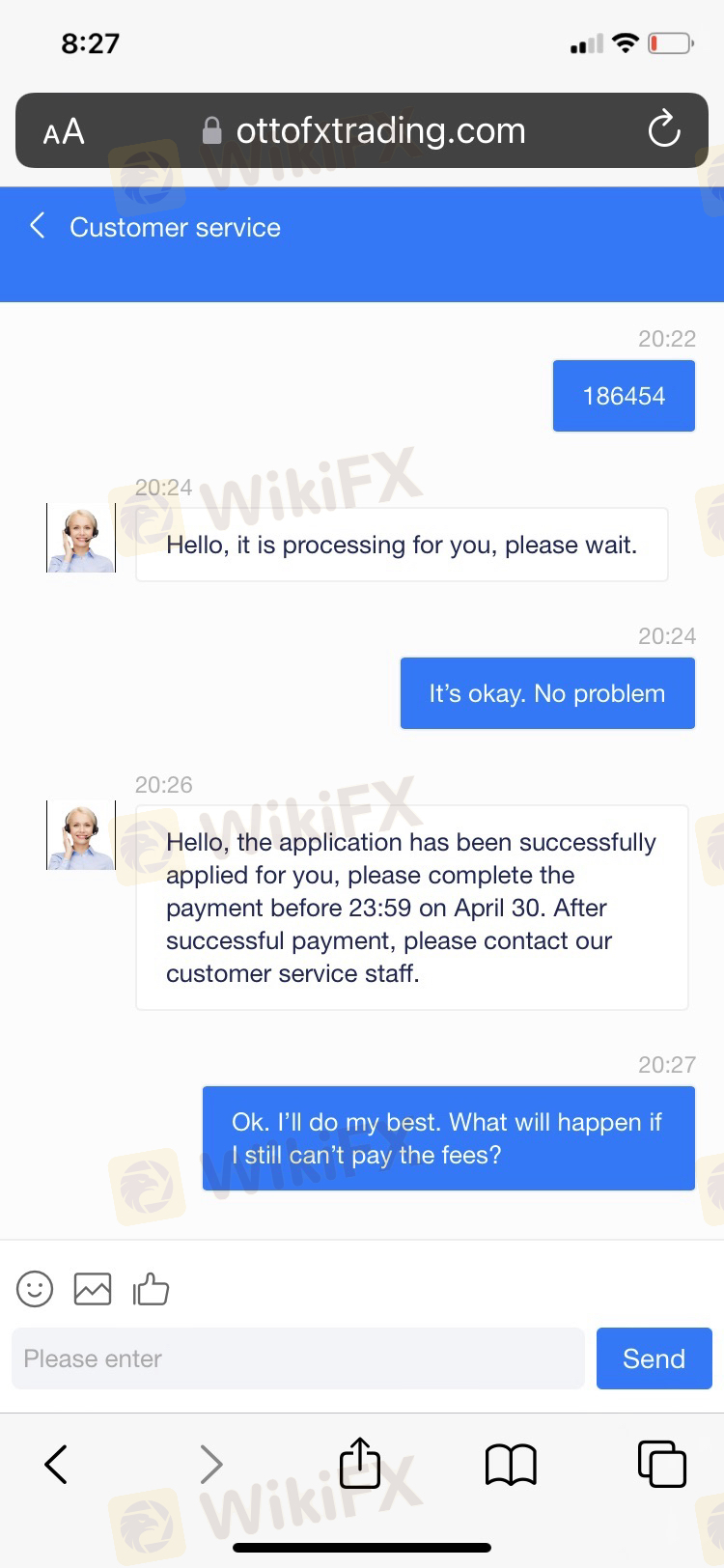Tap the 186454 message bubble

click(x=624, y=396)
